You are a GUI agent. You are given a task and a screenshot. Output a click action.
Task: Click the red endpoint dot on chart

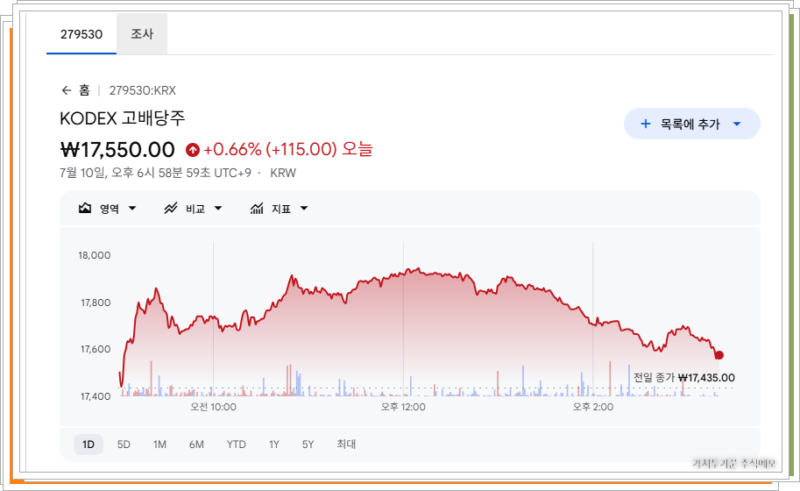719,355
